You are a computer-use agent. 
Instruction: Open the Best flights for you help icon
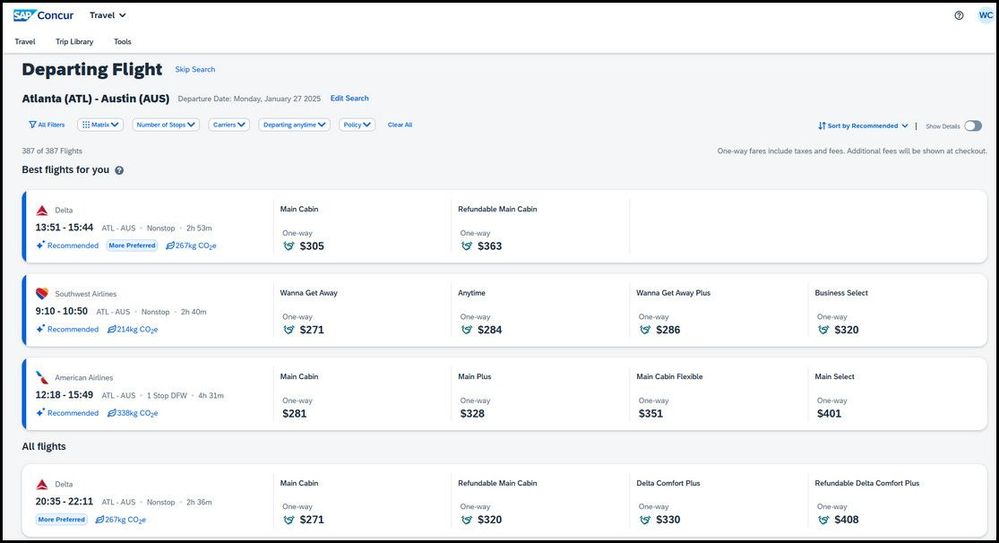(x=119, y=170)
